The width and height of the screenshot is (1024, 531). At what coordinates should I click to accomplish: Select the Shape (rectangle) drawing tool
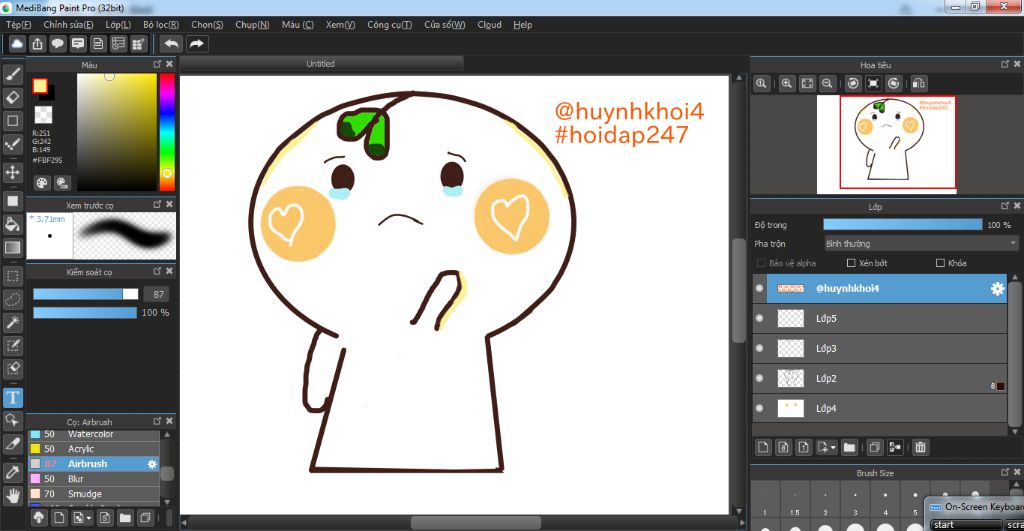tap(12, 121)
